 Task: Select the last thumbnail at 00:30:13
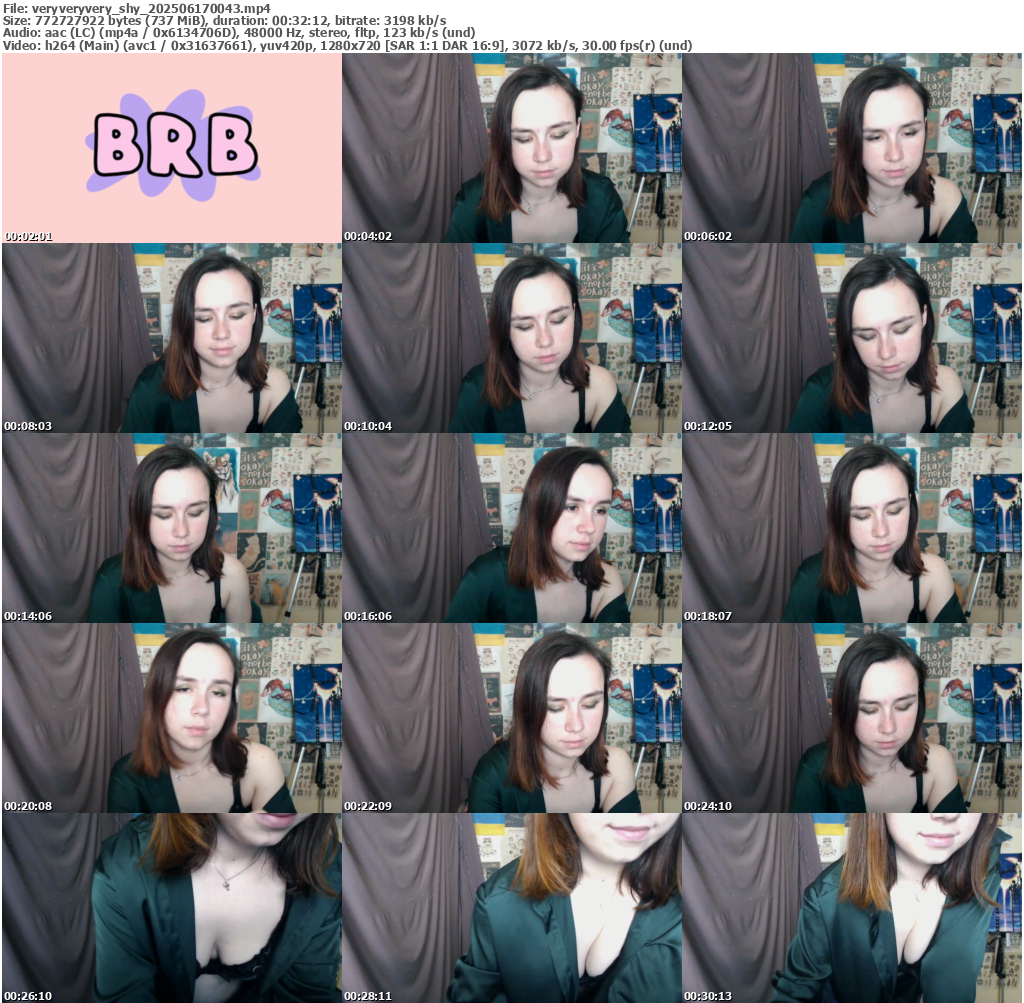click(851, 908)
